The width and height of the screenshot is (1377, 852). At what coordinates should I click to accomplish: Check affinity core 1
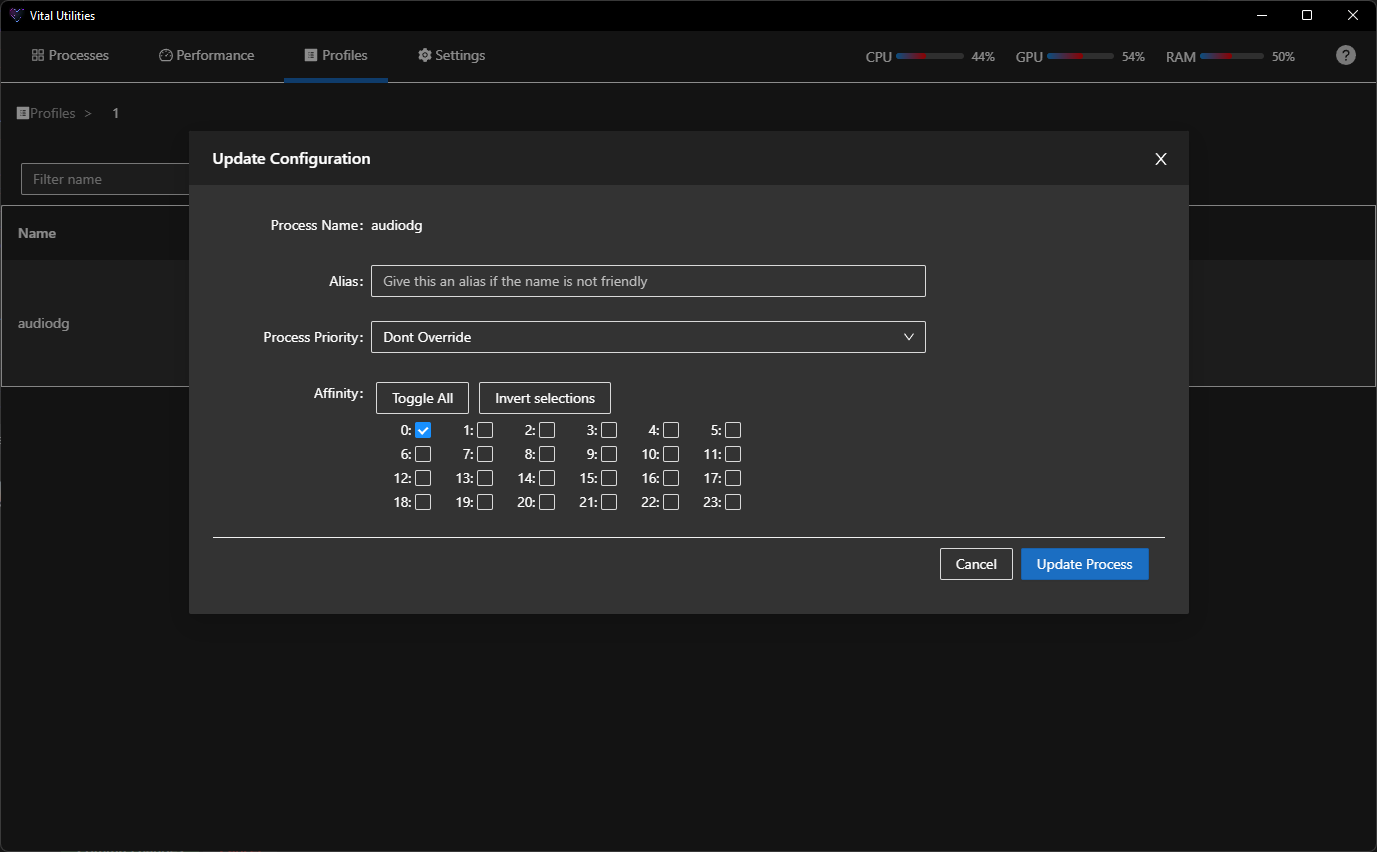coord(485,430)
